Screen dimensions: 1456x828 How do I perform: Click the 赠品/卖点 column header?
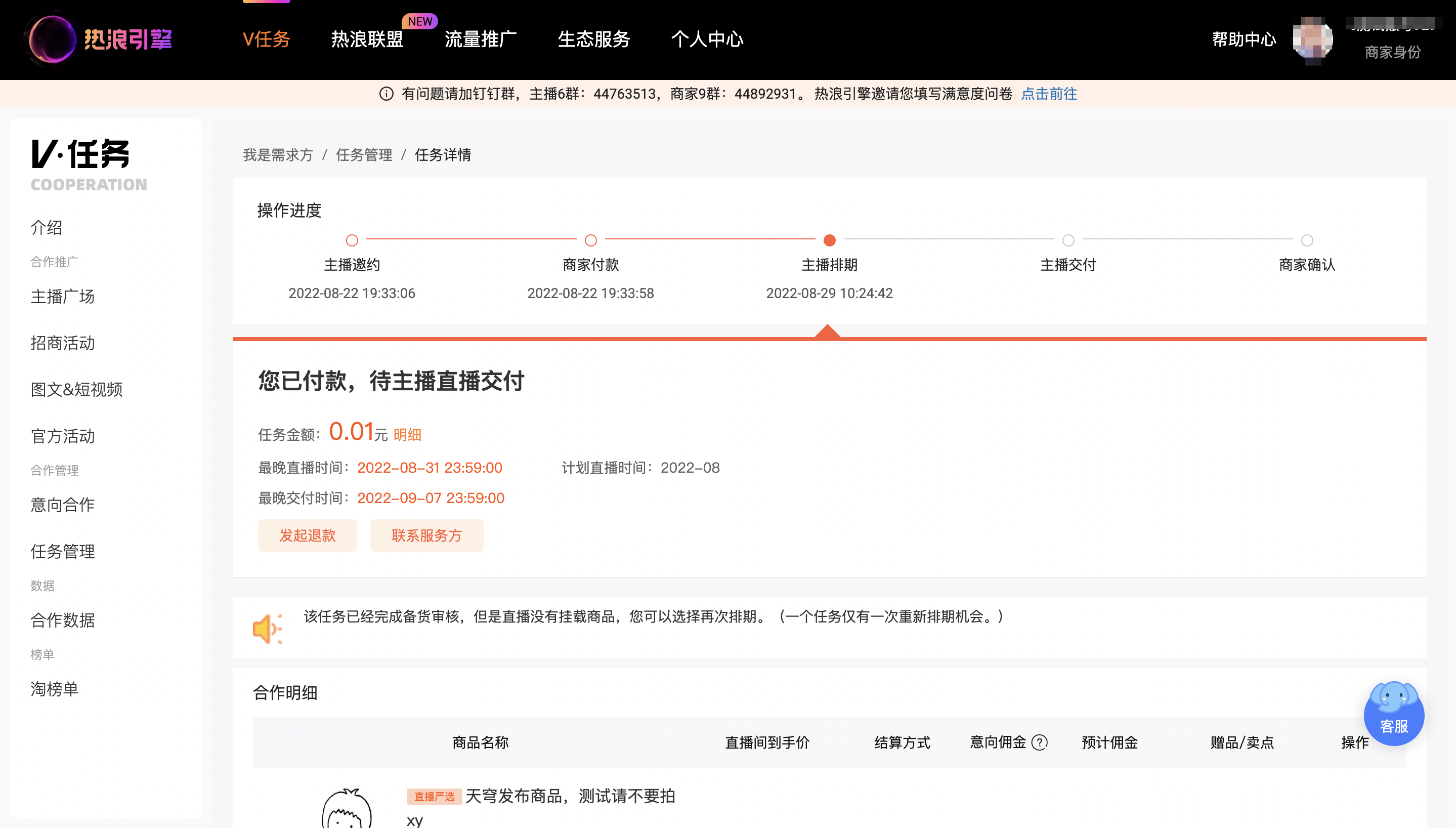1242,742
